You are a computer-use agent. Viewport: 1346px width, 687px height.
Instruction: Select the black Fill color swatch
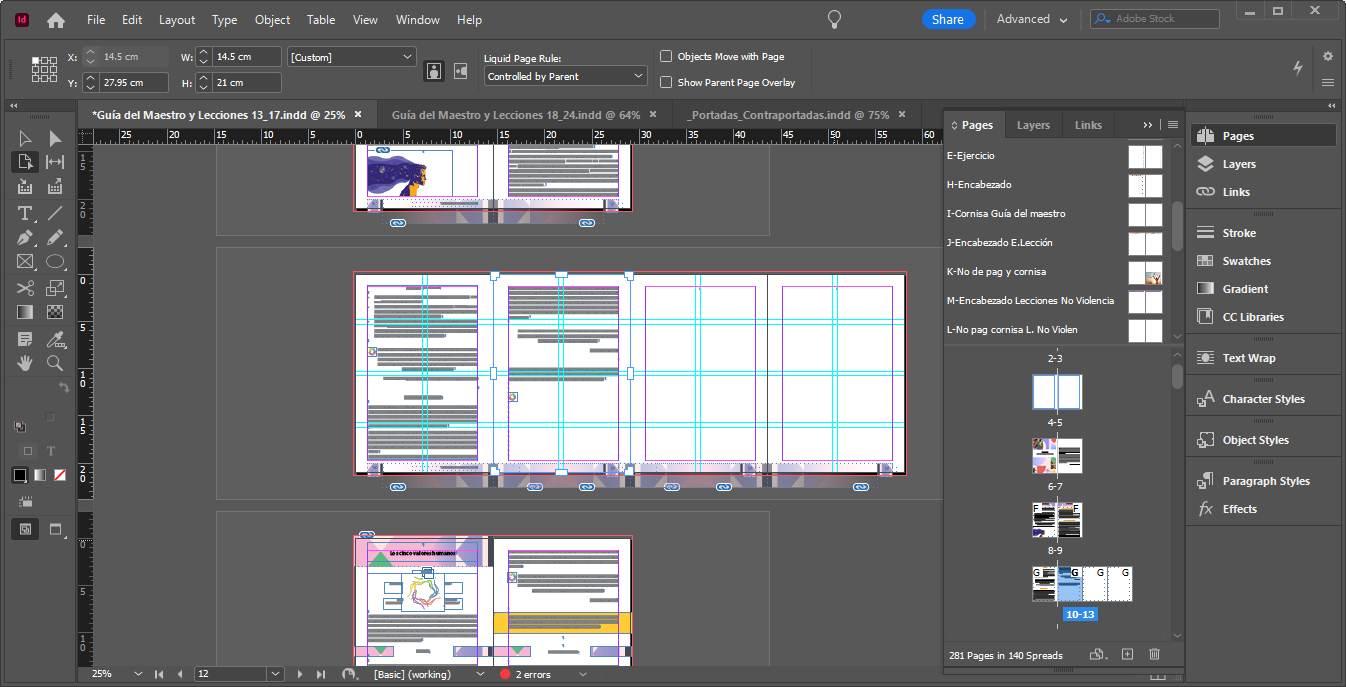coord(18,475)
